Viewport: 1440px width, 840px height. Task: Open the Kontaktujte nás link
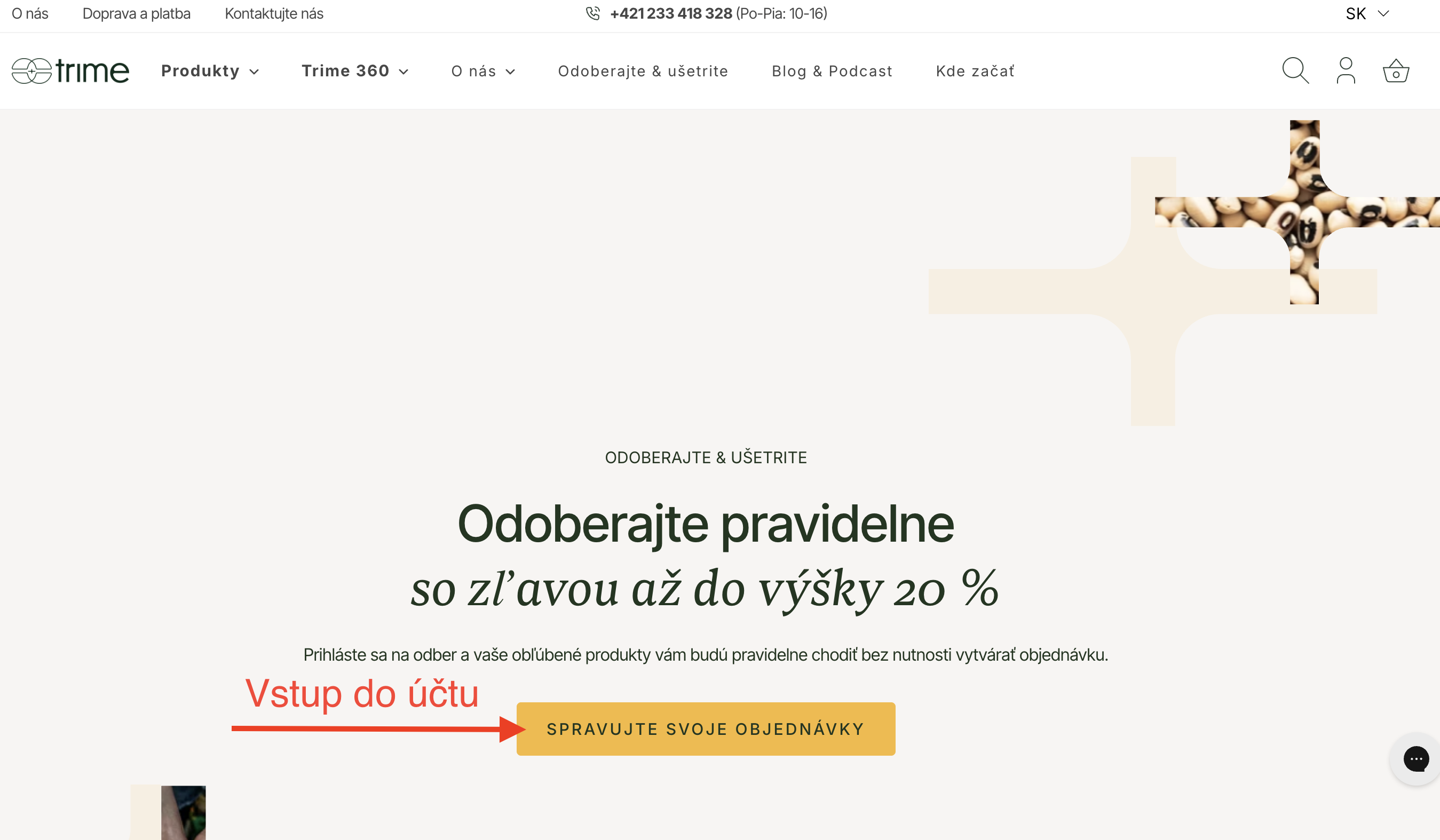pyautogui.click(x=274, y=14)
